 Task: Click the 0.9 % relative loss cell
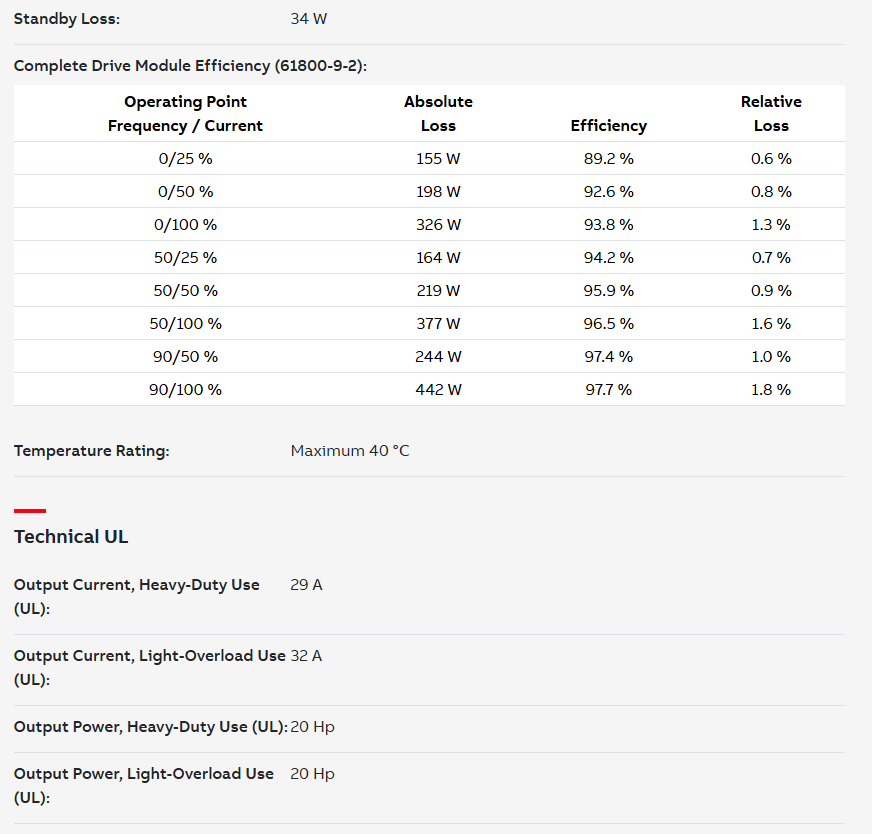[771, 291]
